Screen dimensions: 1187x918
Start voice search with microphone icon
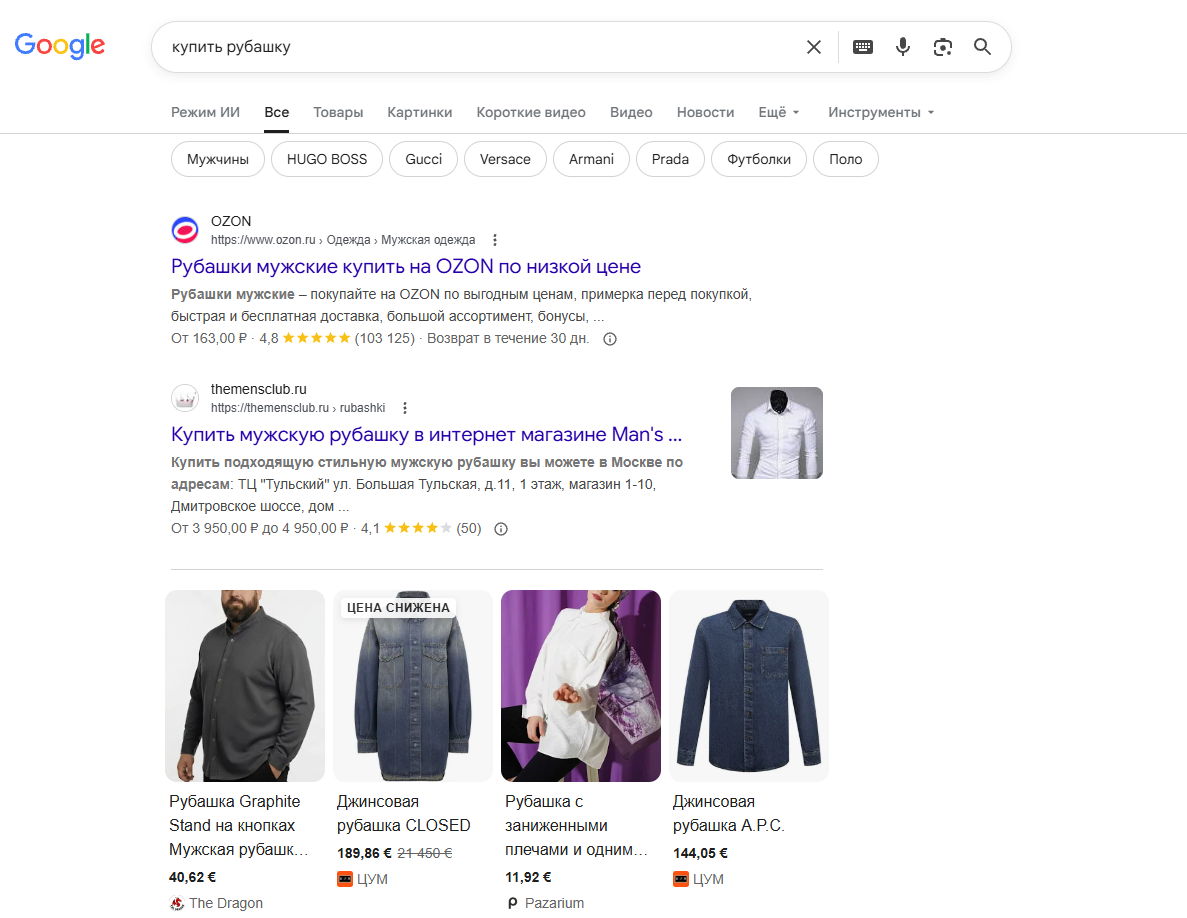(902, 47)
